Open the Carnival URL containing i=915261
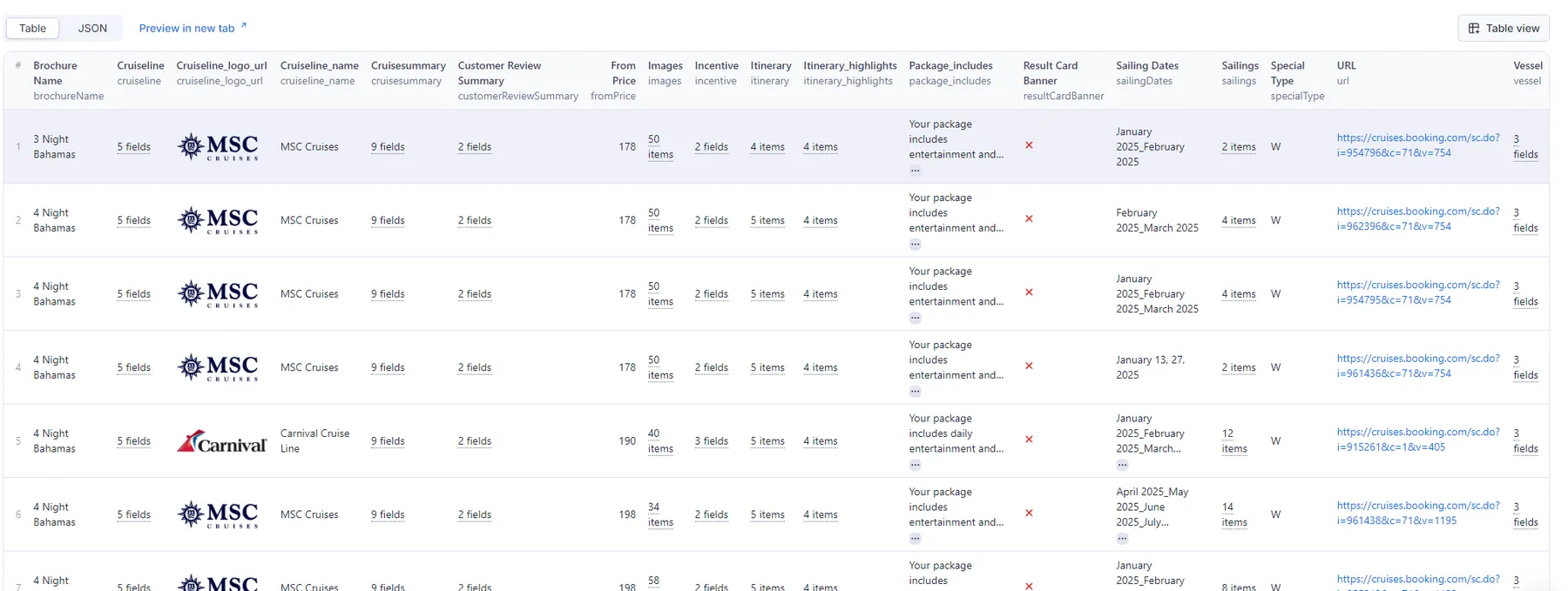 click(x=1418, y=440)
